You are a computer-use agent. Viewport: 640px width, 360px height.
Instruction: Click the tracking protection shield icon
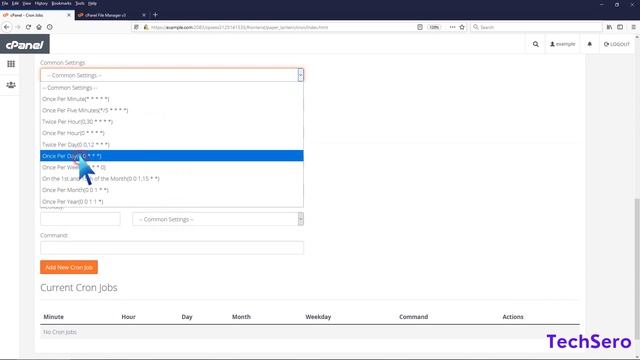pos(136,27)
